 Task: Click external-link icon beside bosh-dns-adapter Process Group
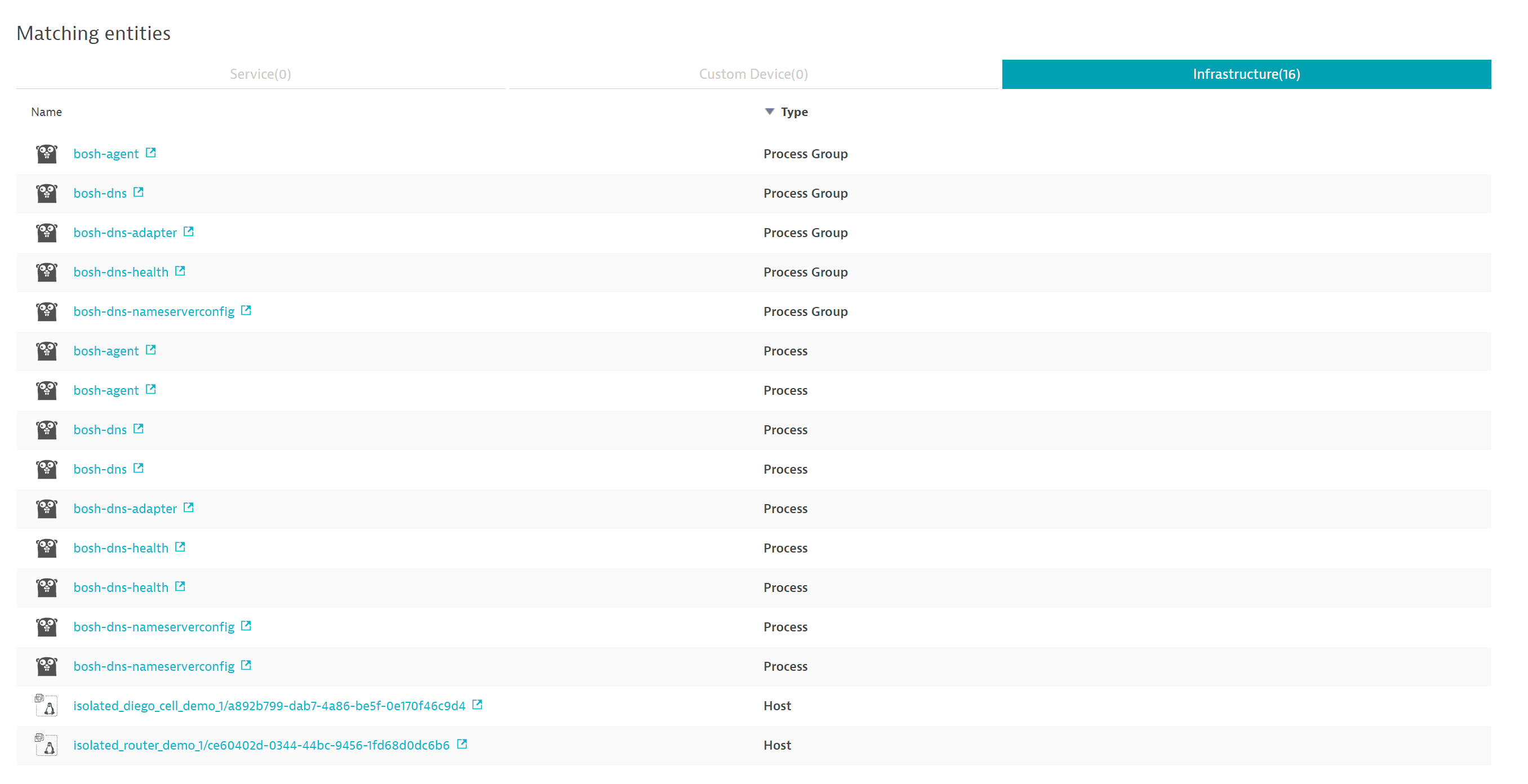coord(189,232)
